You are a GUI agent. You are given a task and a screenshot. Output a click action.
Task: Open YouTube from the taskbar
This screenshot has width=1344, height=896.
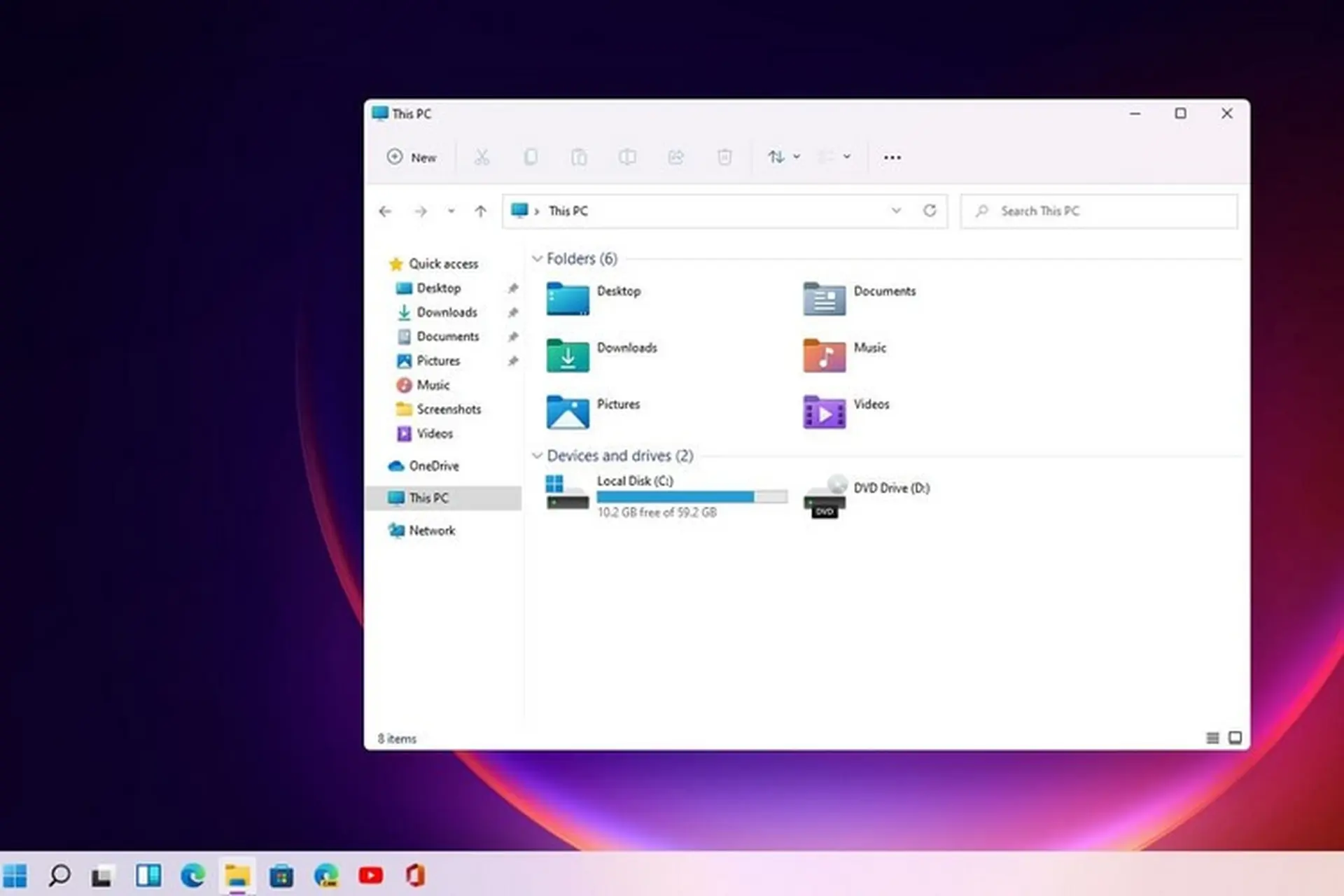370,876
